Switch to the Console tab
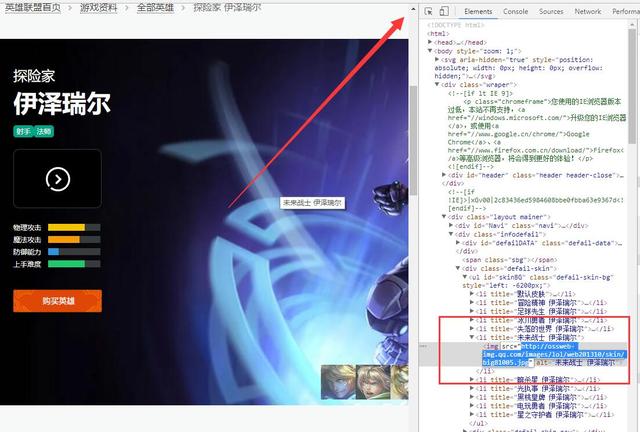Image resolution: width=640 pixels, height=432 pixels. pyautogui.click(x=516, y=12)
